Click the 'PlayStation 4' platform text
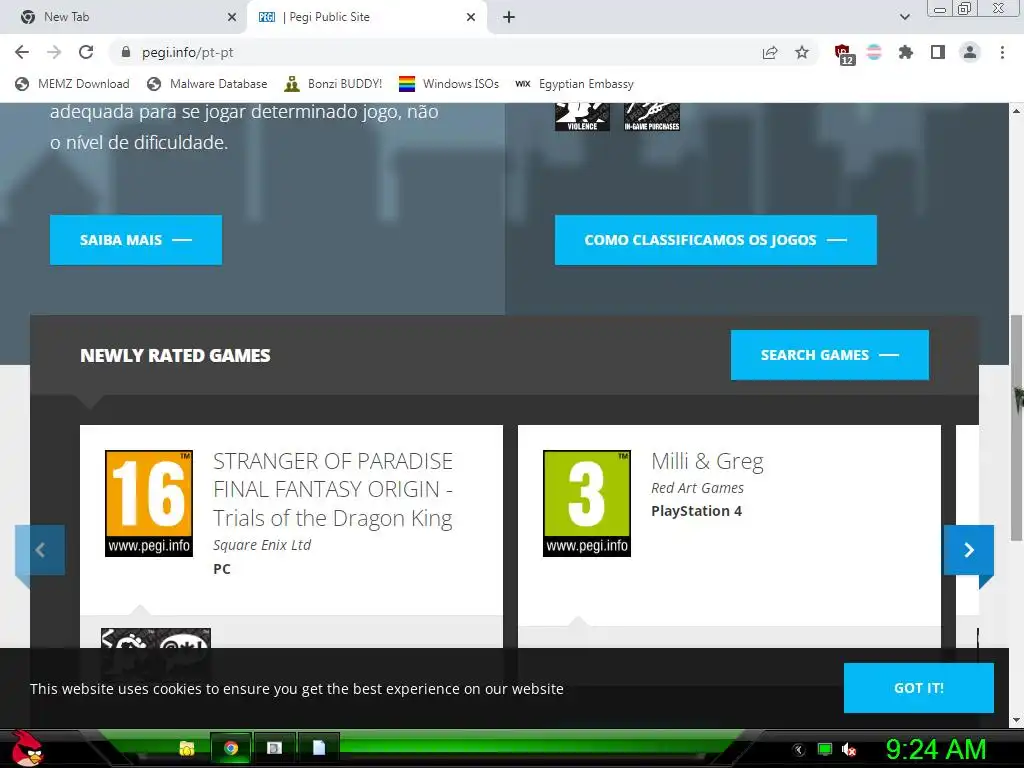This screenshot has height=768, width=1024. pyautogui.click(x=696, y=511)
